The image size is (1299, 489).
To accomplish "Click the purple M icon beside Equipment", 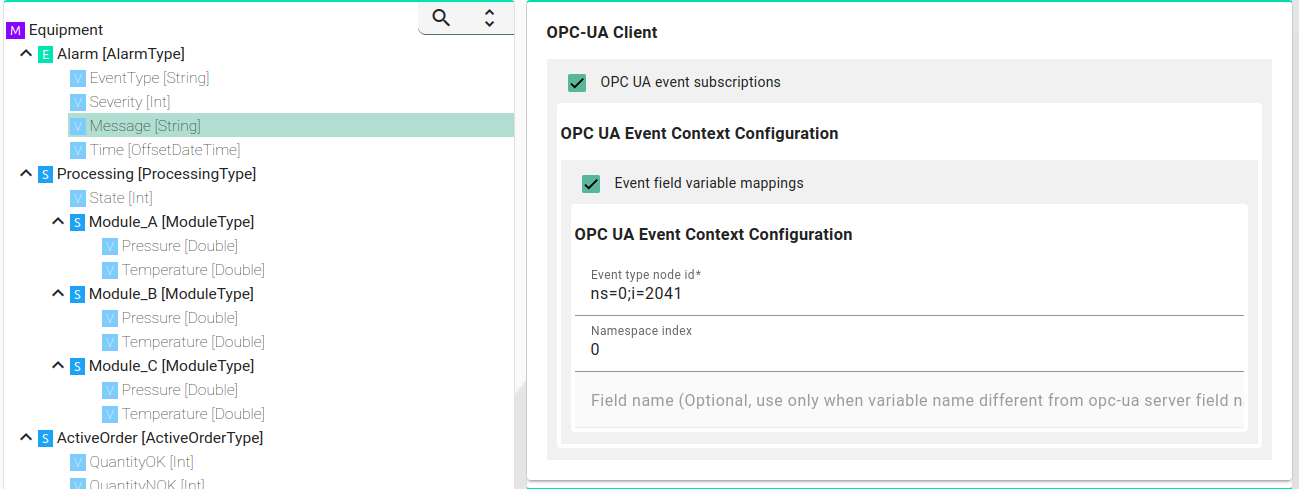I will (x=15, y=30).
